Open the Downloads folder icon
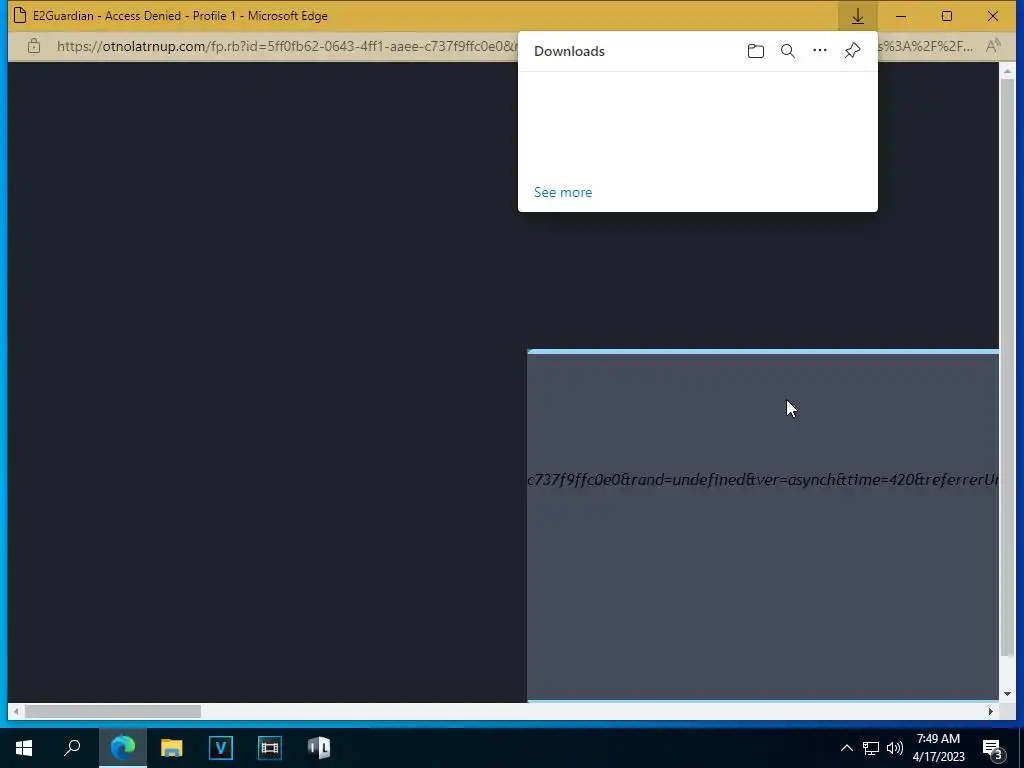The width and height of the screenshot is (1024, 768). click(x=756, y=51)
